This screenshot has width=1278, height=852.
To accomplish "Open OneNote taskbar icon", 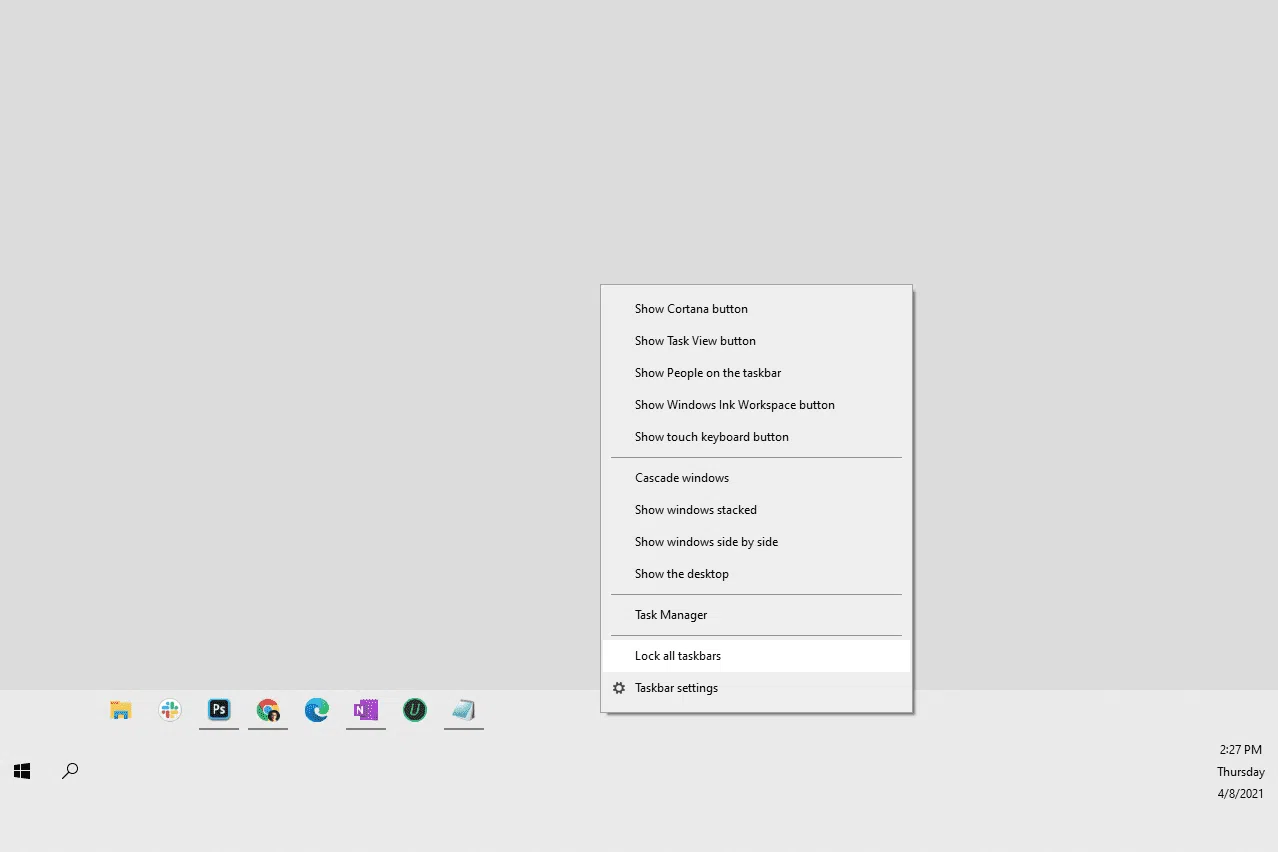I will click(366, 711).
